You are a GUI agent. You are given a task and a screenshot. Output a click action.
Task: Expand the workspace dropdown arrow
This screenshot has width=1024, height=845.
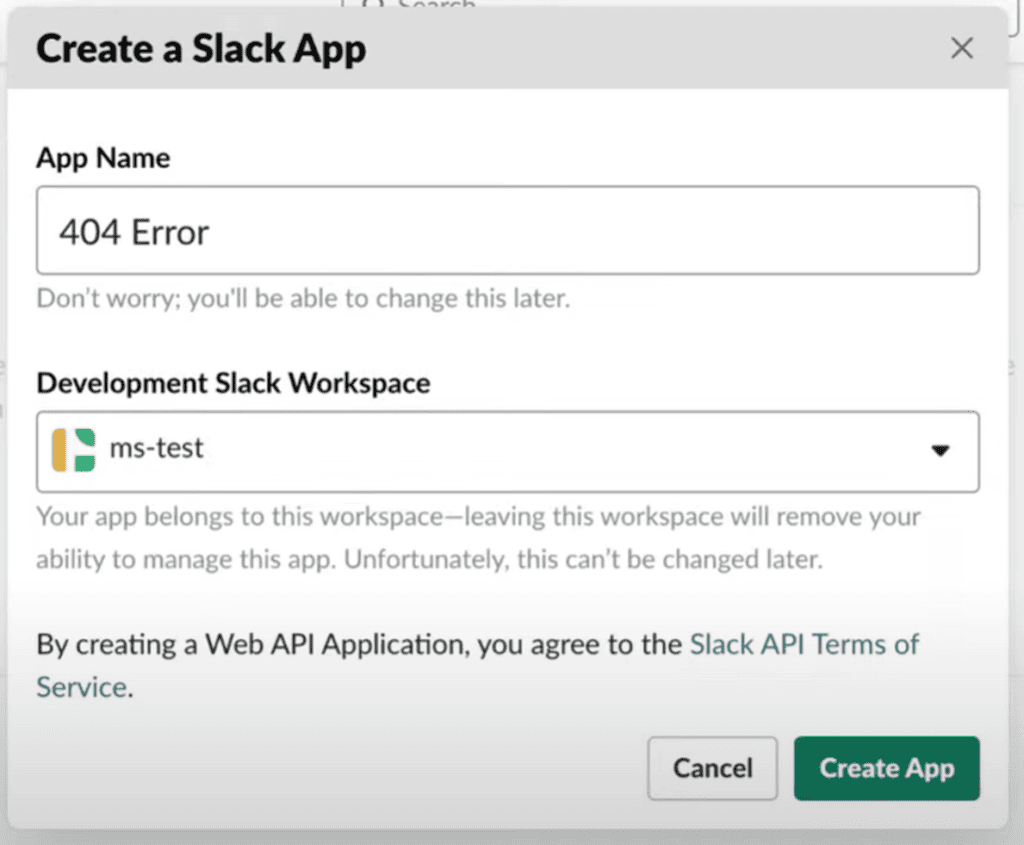939,451
